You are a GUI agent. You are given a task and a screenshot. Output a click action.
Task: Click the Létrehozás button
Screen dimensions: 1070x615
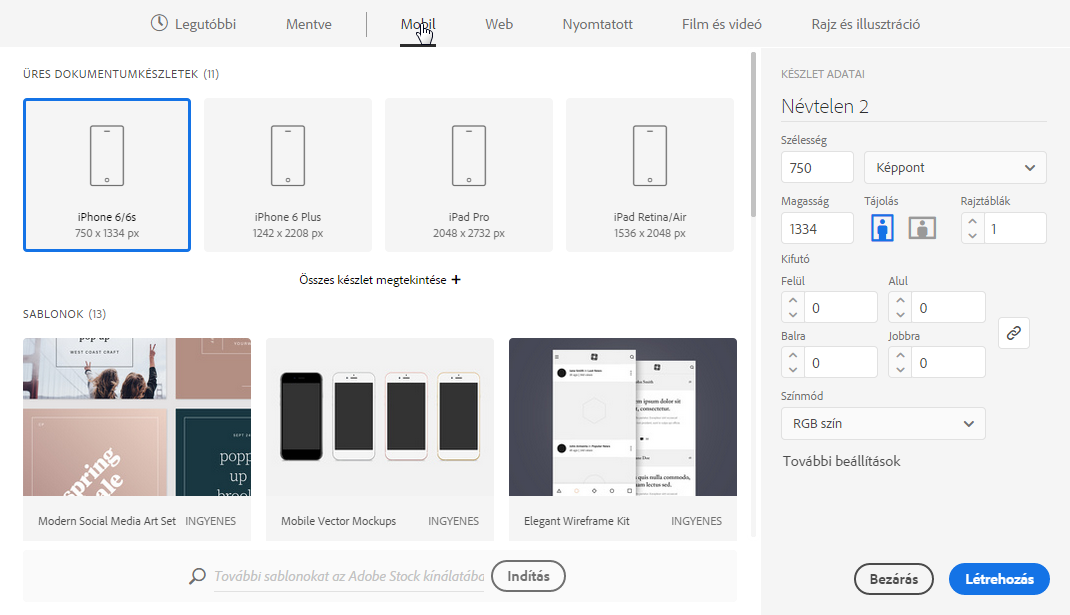pyautogui.click(x=999, y=579)
